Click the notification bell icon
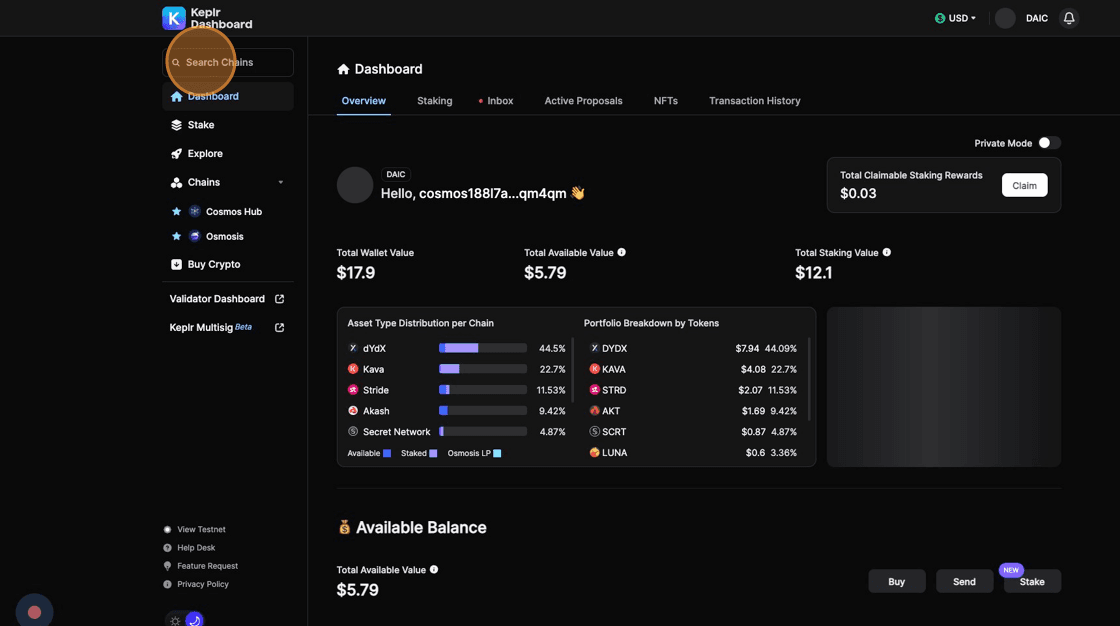Image resolution: width=1120 pixels, height=626 pixels. pyautogui.click(x=1069, y=18)
